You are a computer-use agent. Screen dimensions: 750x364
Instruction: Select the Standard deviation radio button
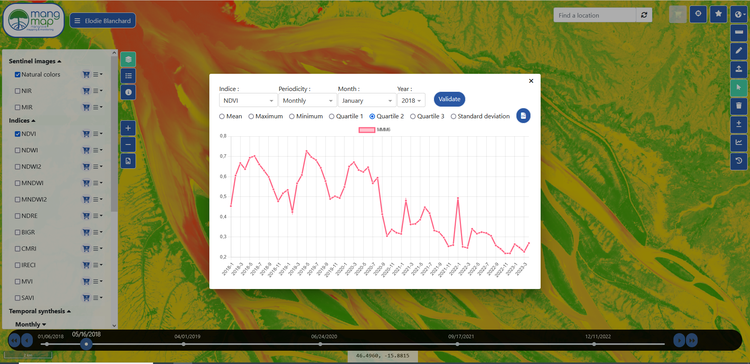453,116
